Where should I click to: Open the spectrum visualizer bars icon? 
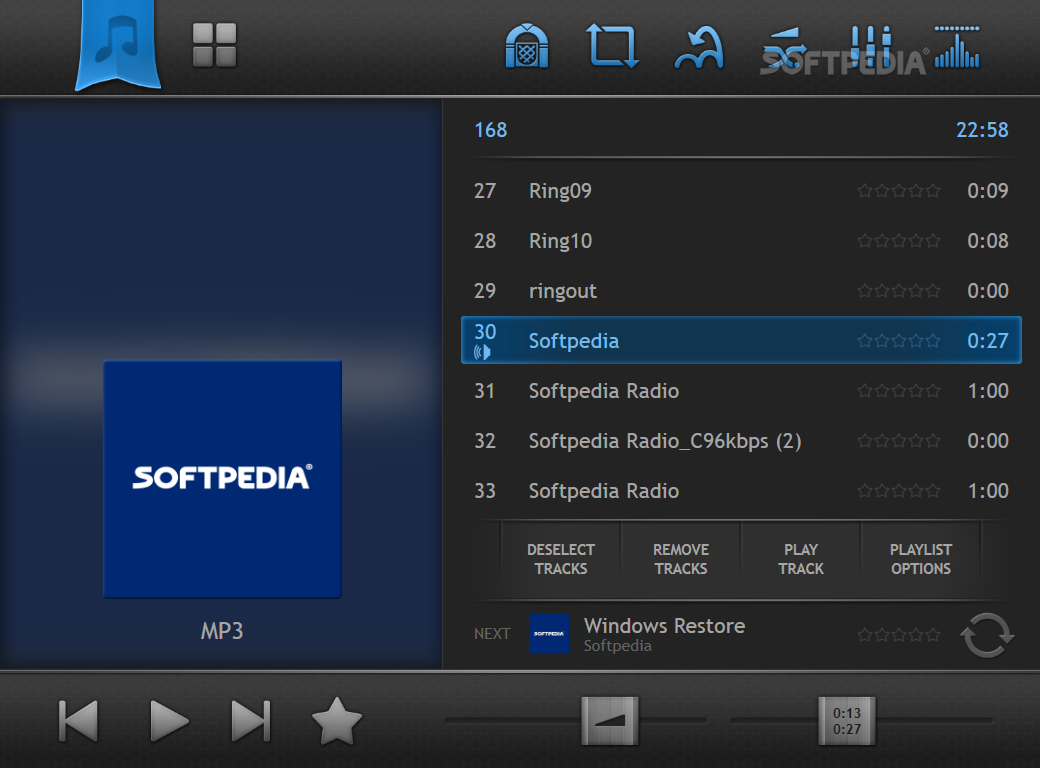[x=957, y=46]
